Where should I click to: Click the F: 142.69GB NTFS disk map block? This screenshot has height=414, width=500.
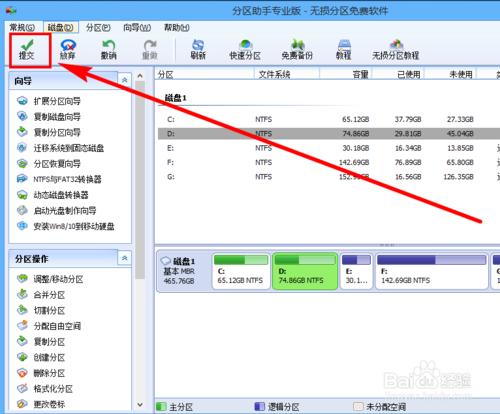pyautogui.click(x=432, y=271)
